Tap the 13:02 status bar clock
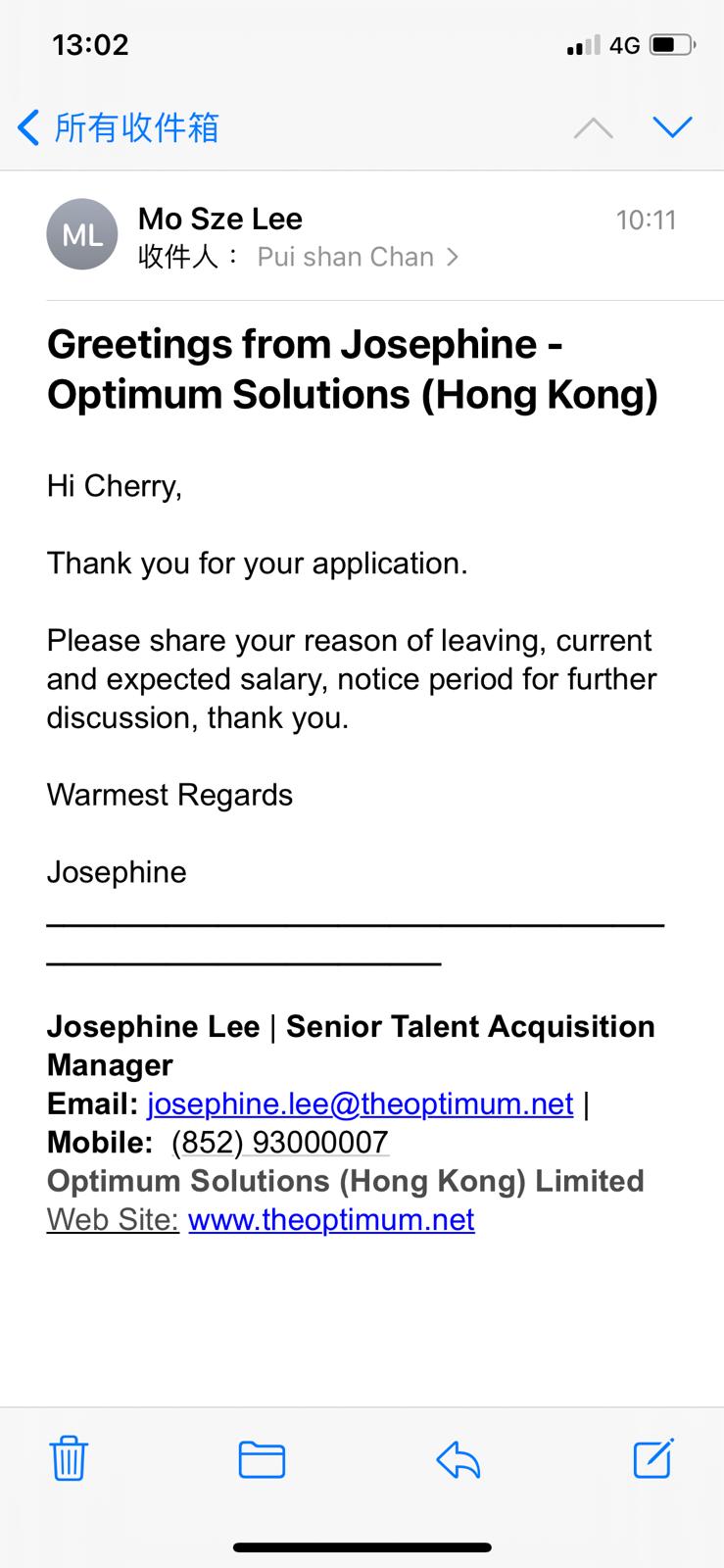Screen dimensions: 724x1568 (90, 45)
